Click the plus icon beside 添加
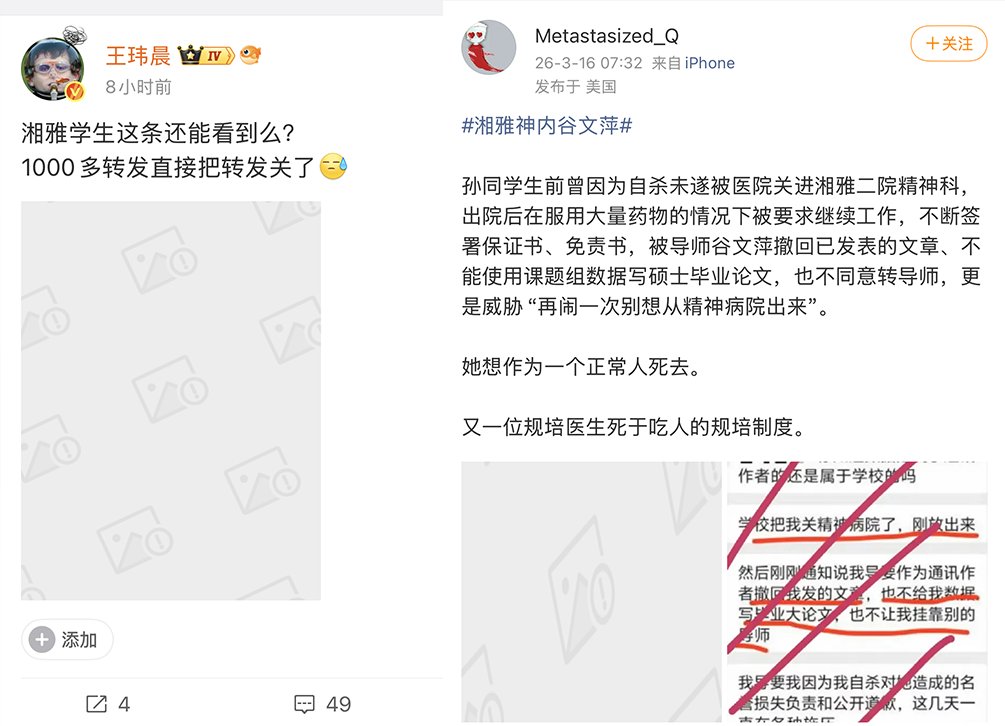The width and height of the screenshot is (1005, 726). pos(42,639)
